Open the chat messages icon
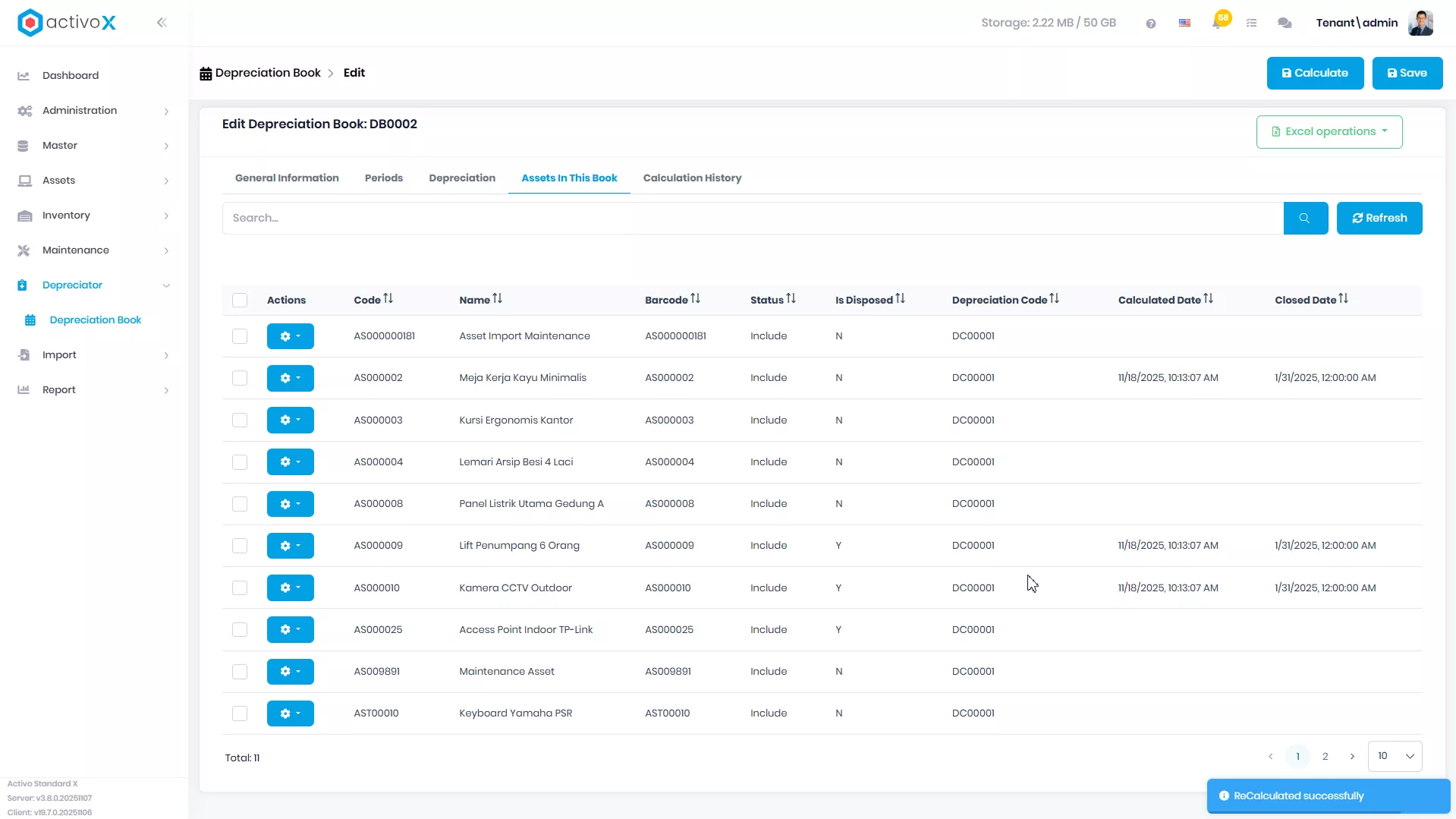1456x819 pixels. point(1285,24)
